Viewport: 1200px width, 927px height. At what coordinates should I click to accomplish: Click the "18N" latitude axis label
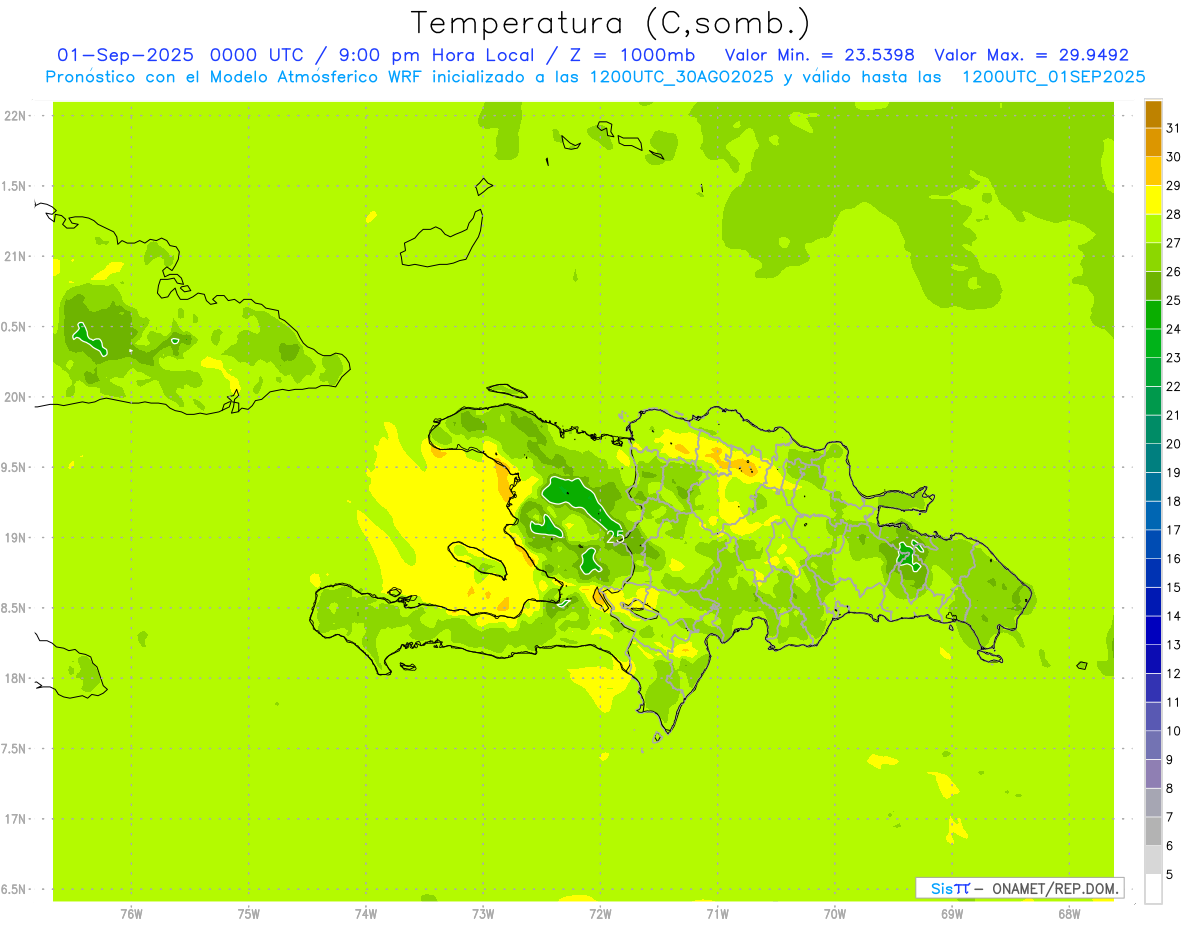coord(16,678)
